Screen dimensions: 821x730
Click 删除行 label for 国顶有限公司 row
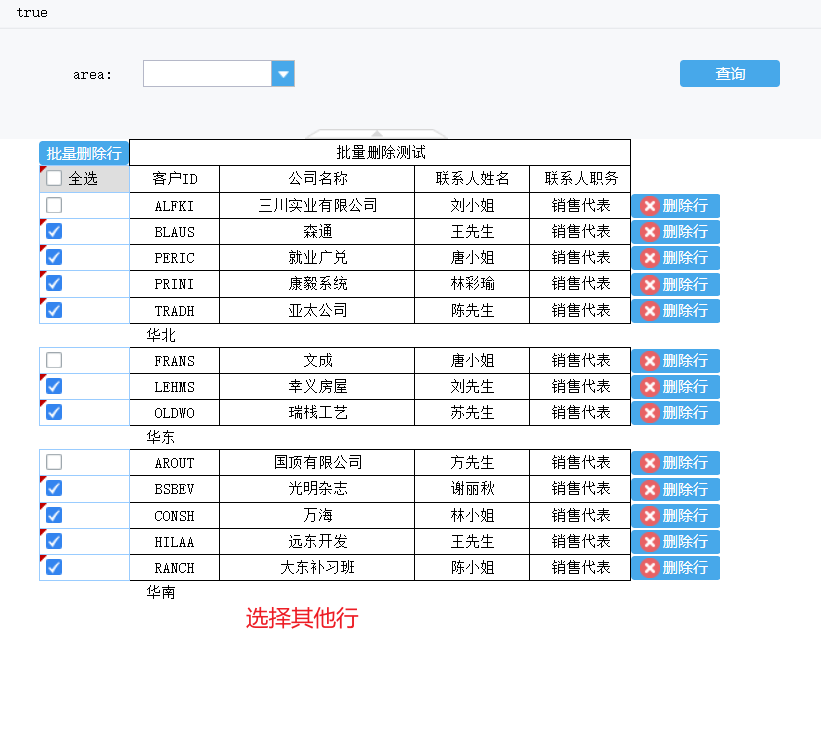click(685, 463)
